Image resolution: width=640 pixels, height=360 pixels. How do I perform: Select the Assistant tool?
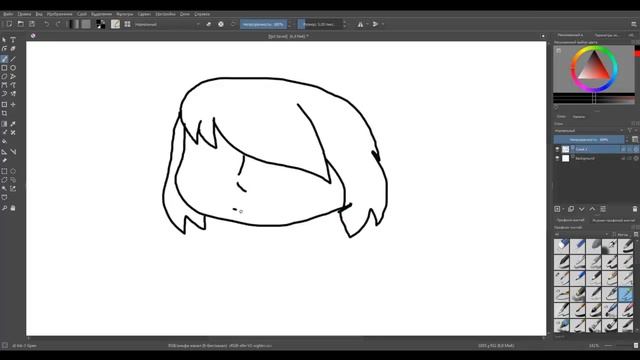pos(4,152)
